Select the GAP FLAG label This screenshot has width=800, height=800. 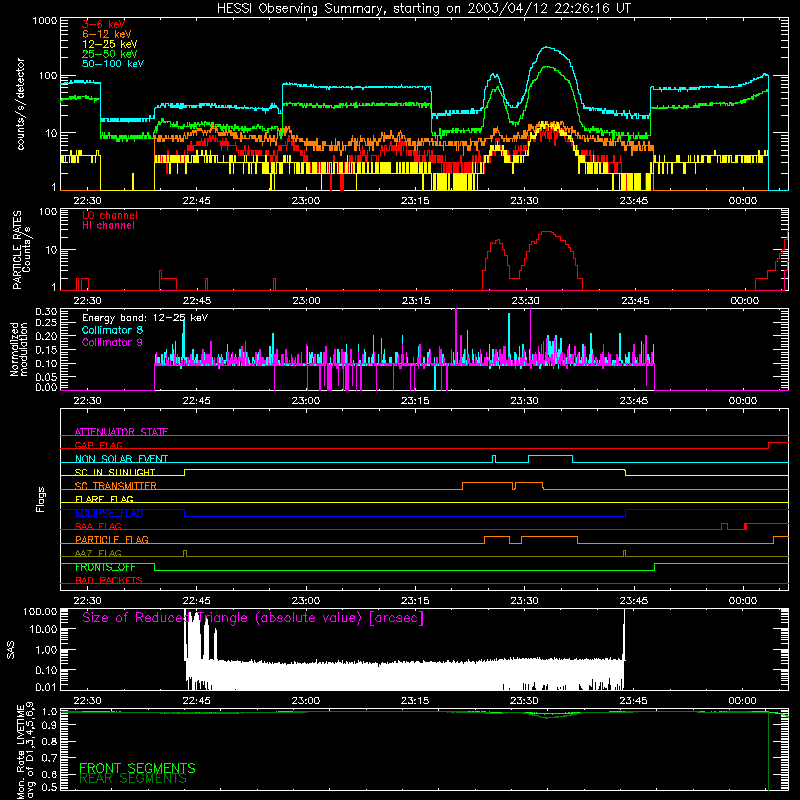(98, 445)
